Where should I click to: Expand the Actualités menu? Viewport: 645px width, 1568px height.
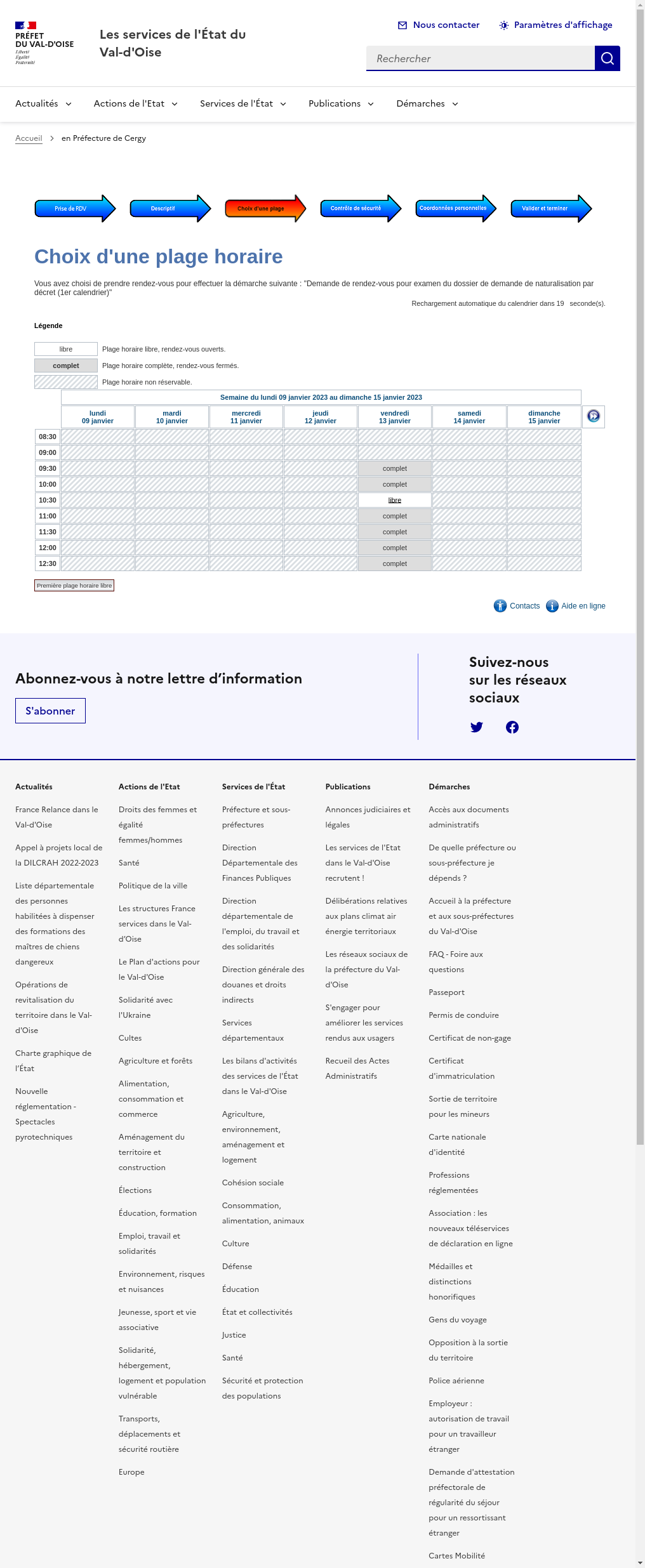pos(44,103)
